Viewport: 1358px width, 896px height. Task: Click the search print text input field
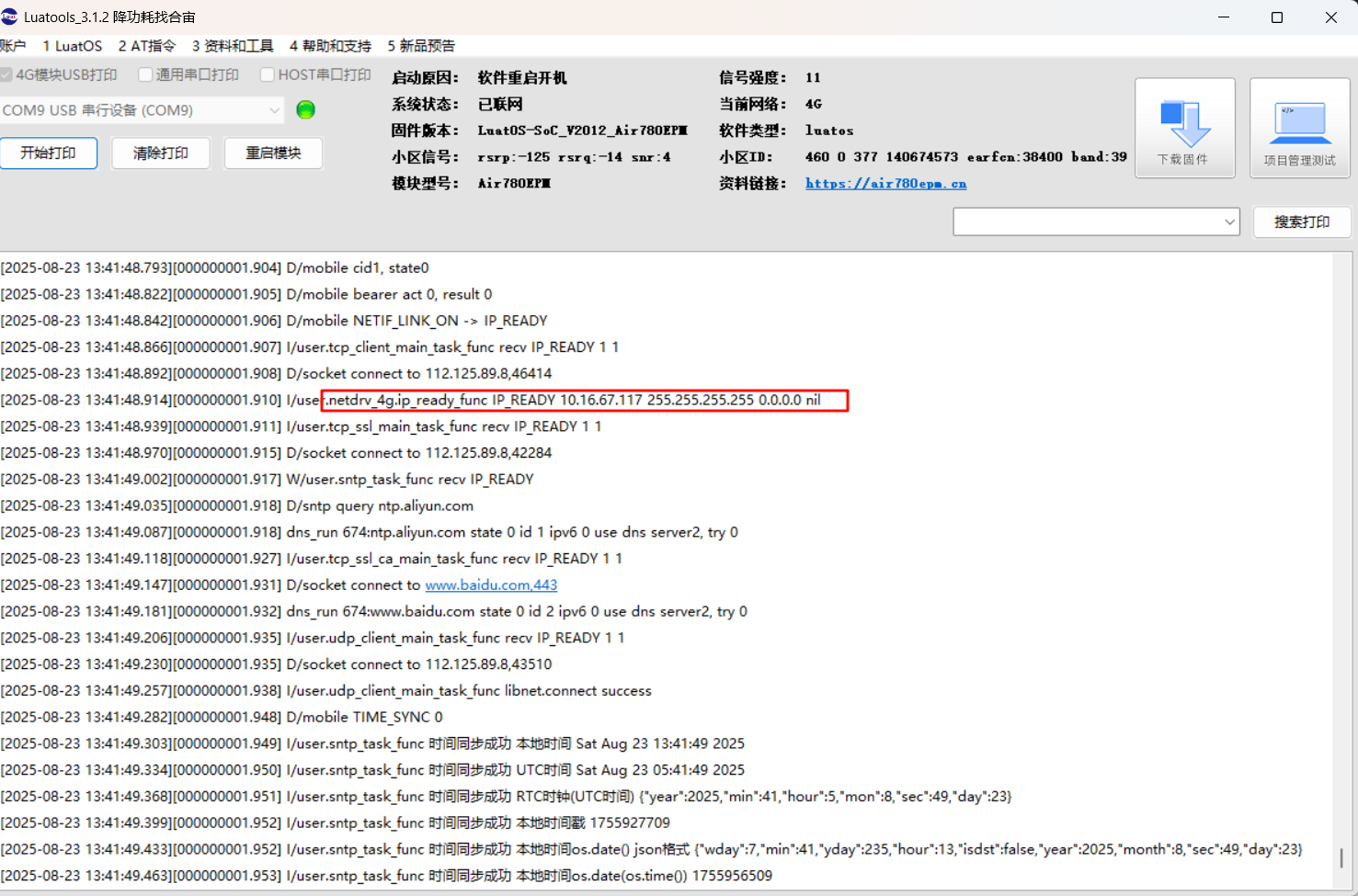tap(1088, 221)
